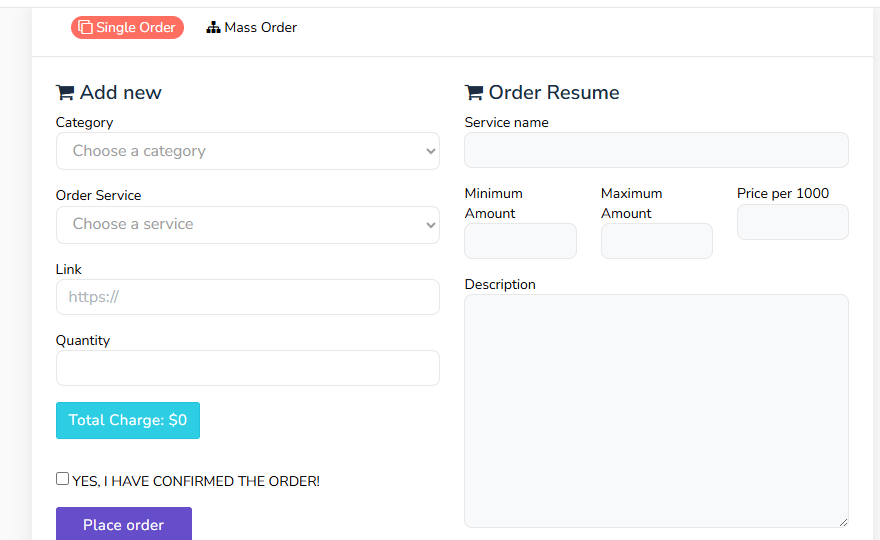Click the Price per 1000 field
880x540 pixels.
pos(792,222)
